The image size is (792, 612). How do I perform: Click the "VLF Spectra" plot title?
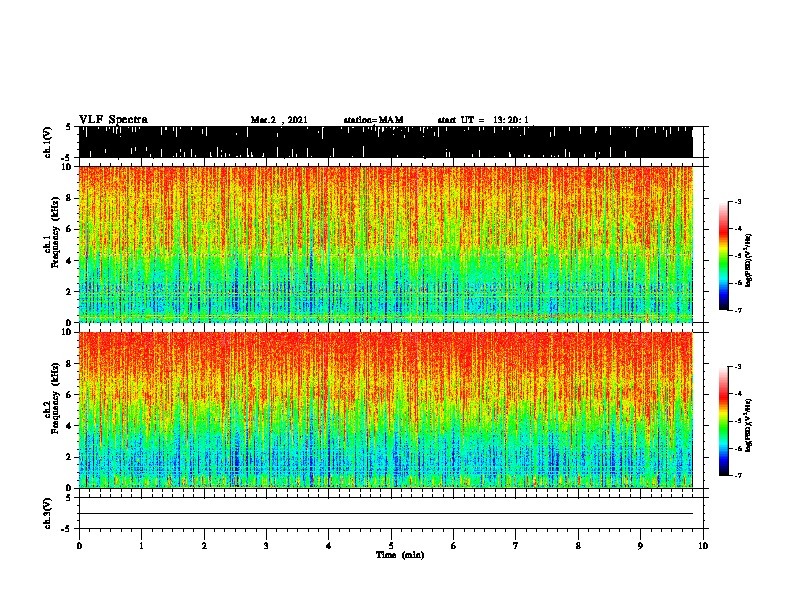coord(113,120)
